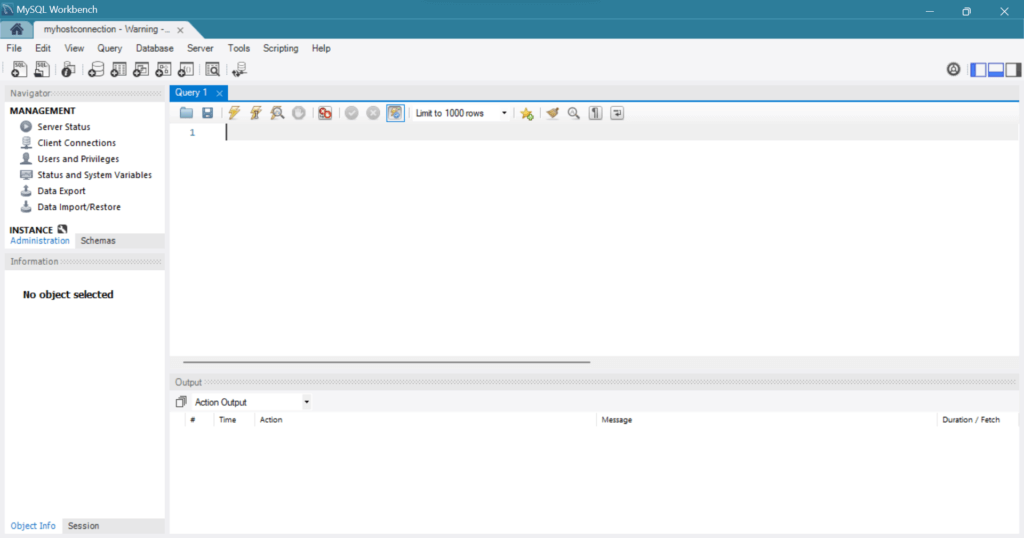Create a new table toolbar icon
Image resolution: width=1024 pixels, height=538 pixels.
pyautogui.click(x=118, y=69)
